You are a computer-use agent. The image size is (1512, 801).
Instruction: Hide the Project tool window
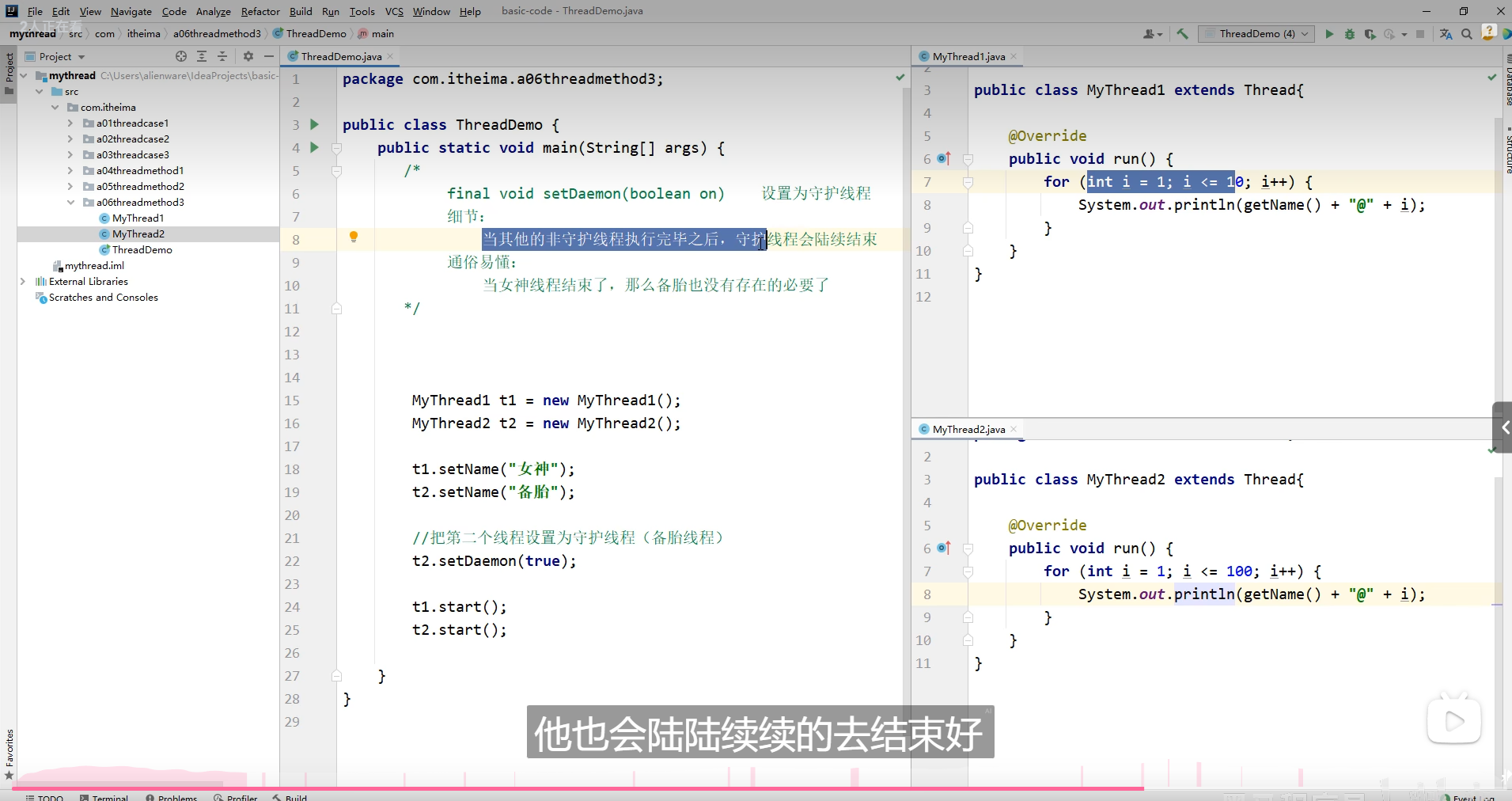point(269,56)
